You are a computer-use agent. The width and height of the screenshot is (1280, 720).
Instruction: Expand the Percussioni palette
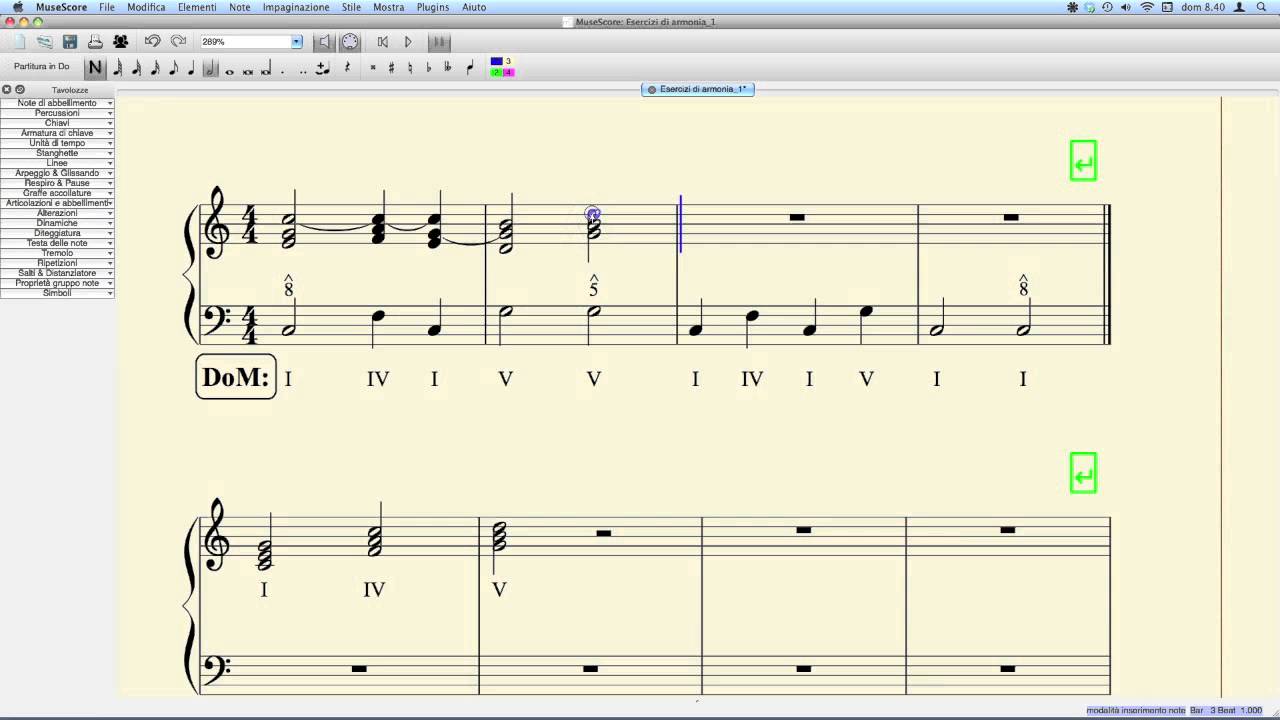point(57,113)
